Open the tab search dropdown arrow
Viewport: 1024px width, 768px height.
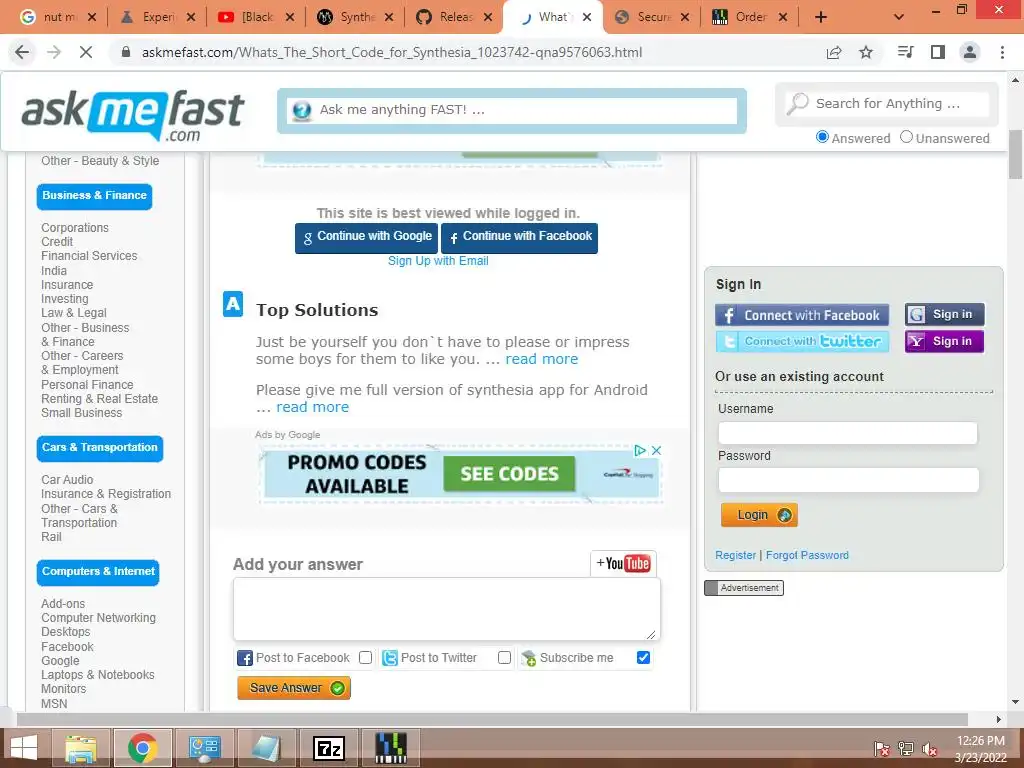[x=899, y=17]
